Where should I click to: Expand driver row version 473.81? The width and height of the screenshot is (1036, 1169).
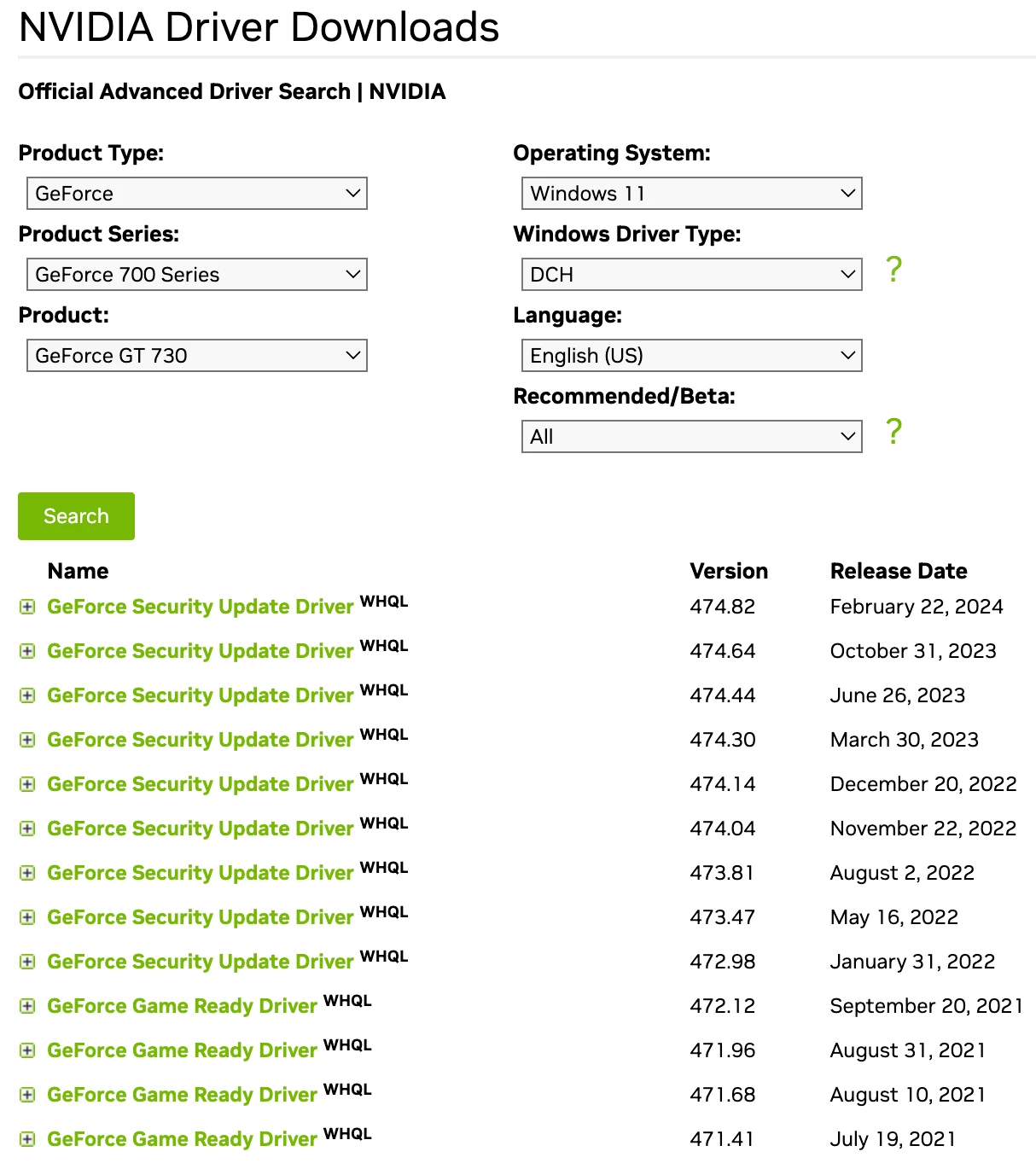(27, 873)
